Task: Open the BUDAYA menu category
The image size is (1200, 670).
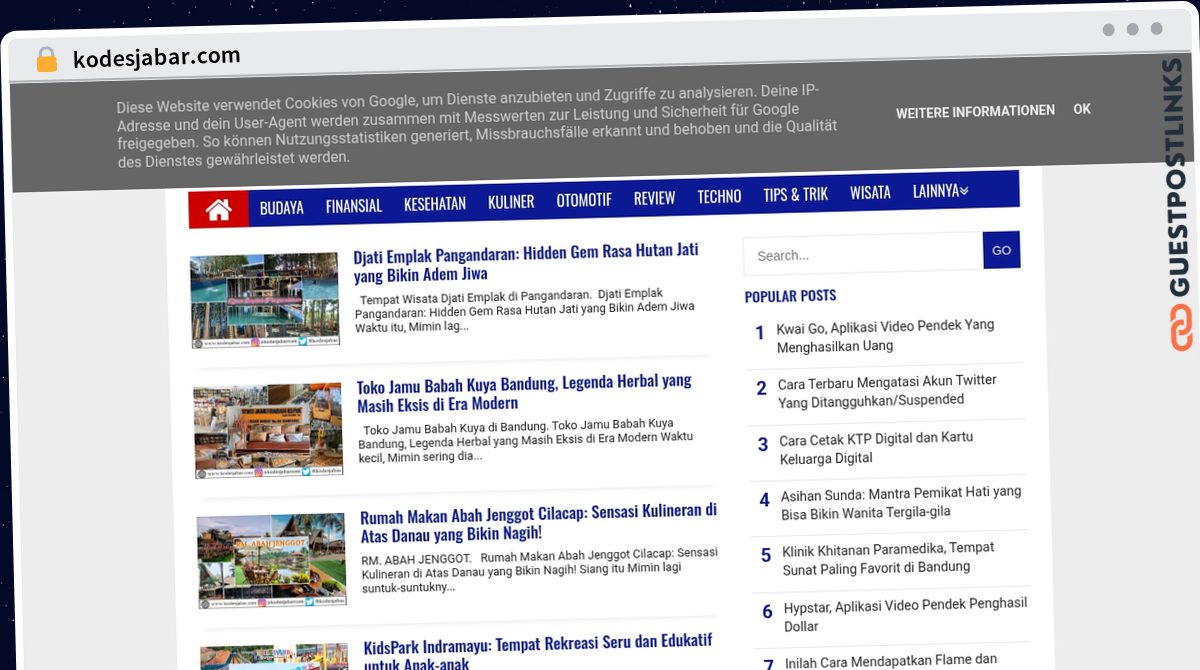Action: (282, 207)
